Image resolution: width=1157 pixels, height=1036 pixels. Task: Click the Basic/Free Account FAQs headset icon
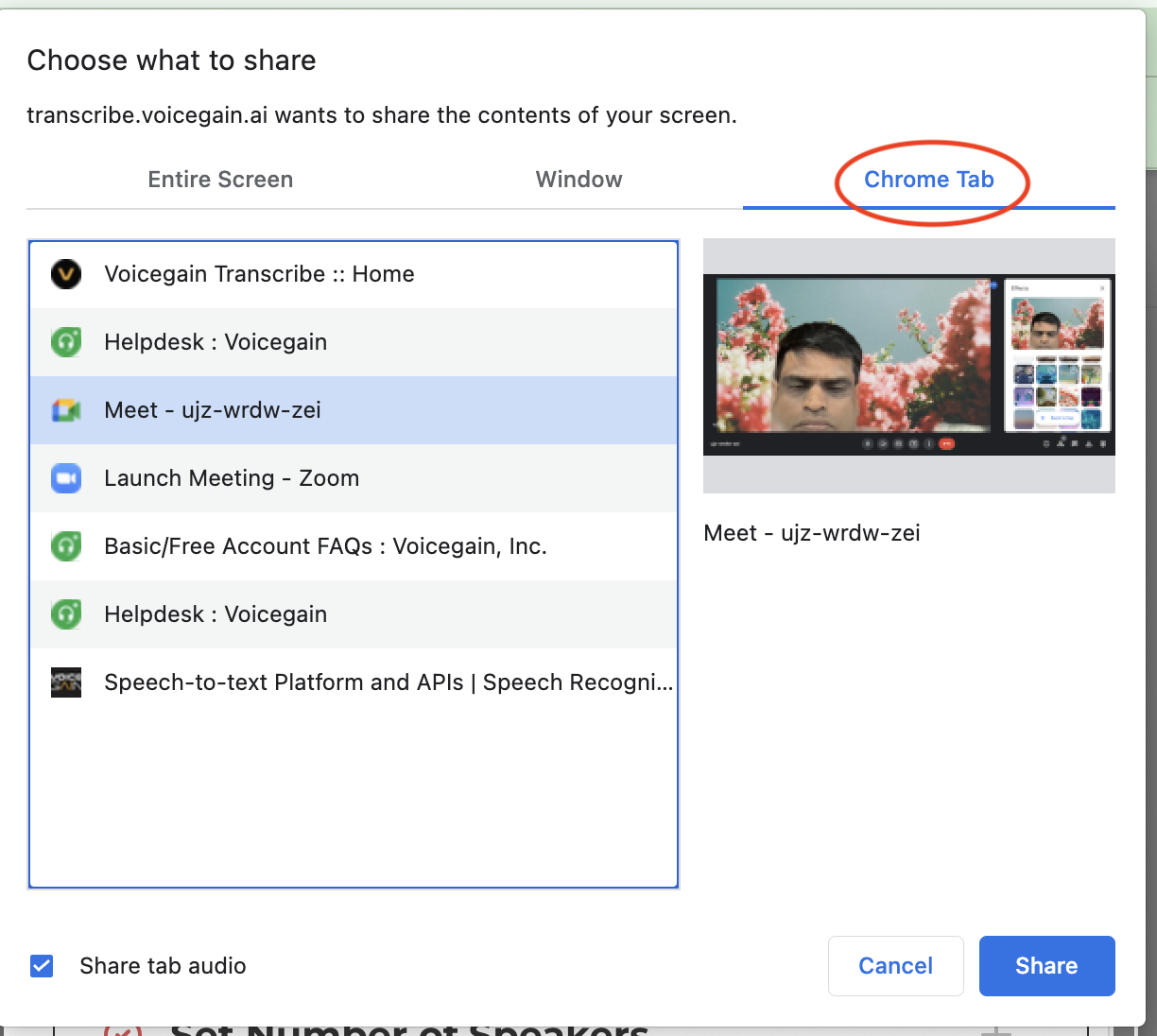[x=66, y=546]
